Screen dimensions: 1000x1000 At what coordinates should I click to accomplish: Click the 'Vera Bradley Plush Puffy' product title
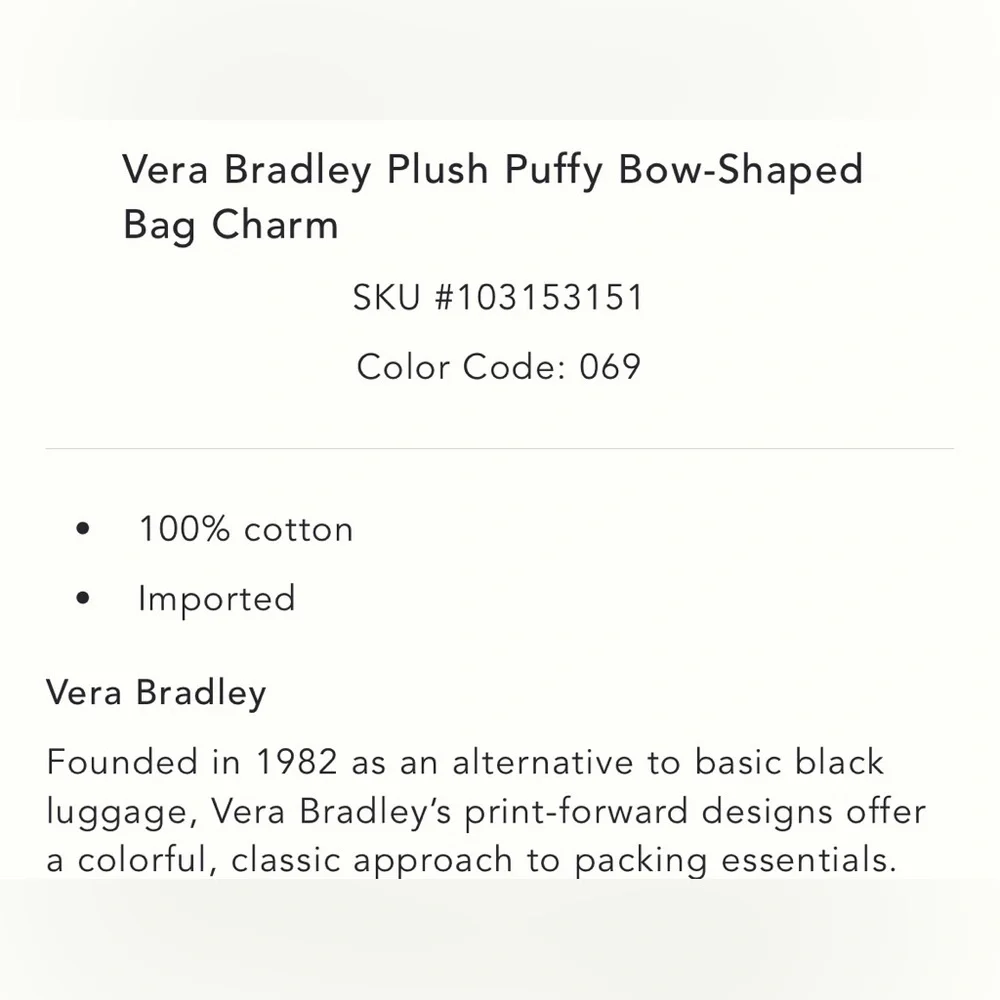click(x=492, y=196)
